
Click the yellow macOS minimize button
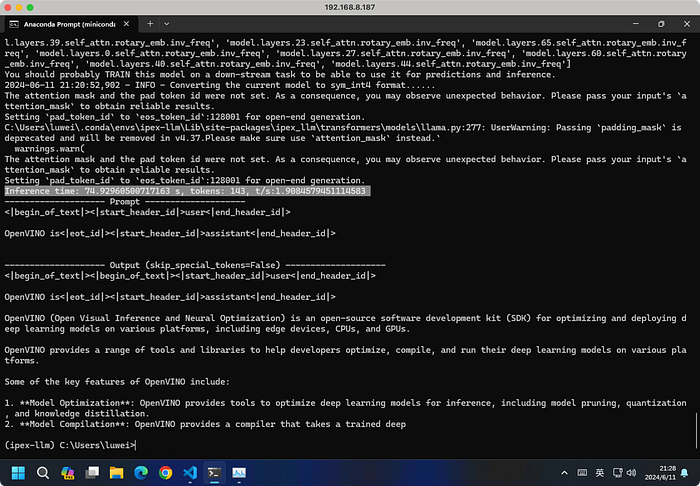click(x=19, y=7)
